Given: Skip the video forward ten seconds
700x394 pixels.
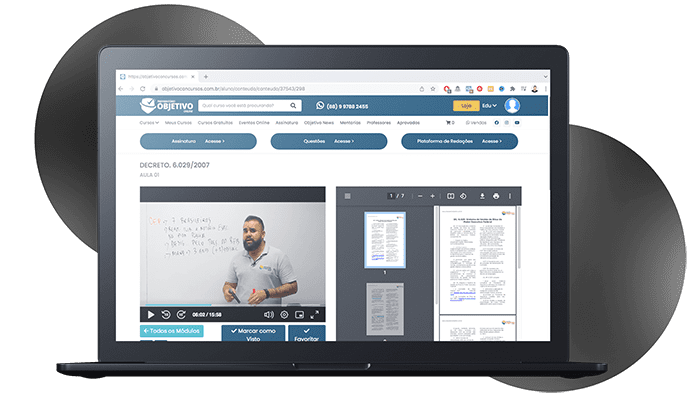Looking at the screenshot, I should coord(181,315).
